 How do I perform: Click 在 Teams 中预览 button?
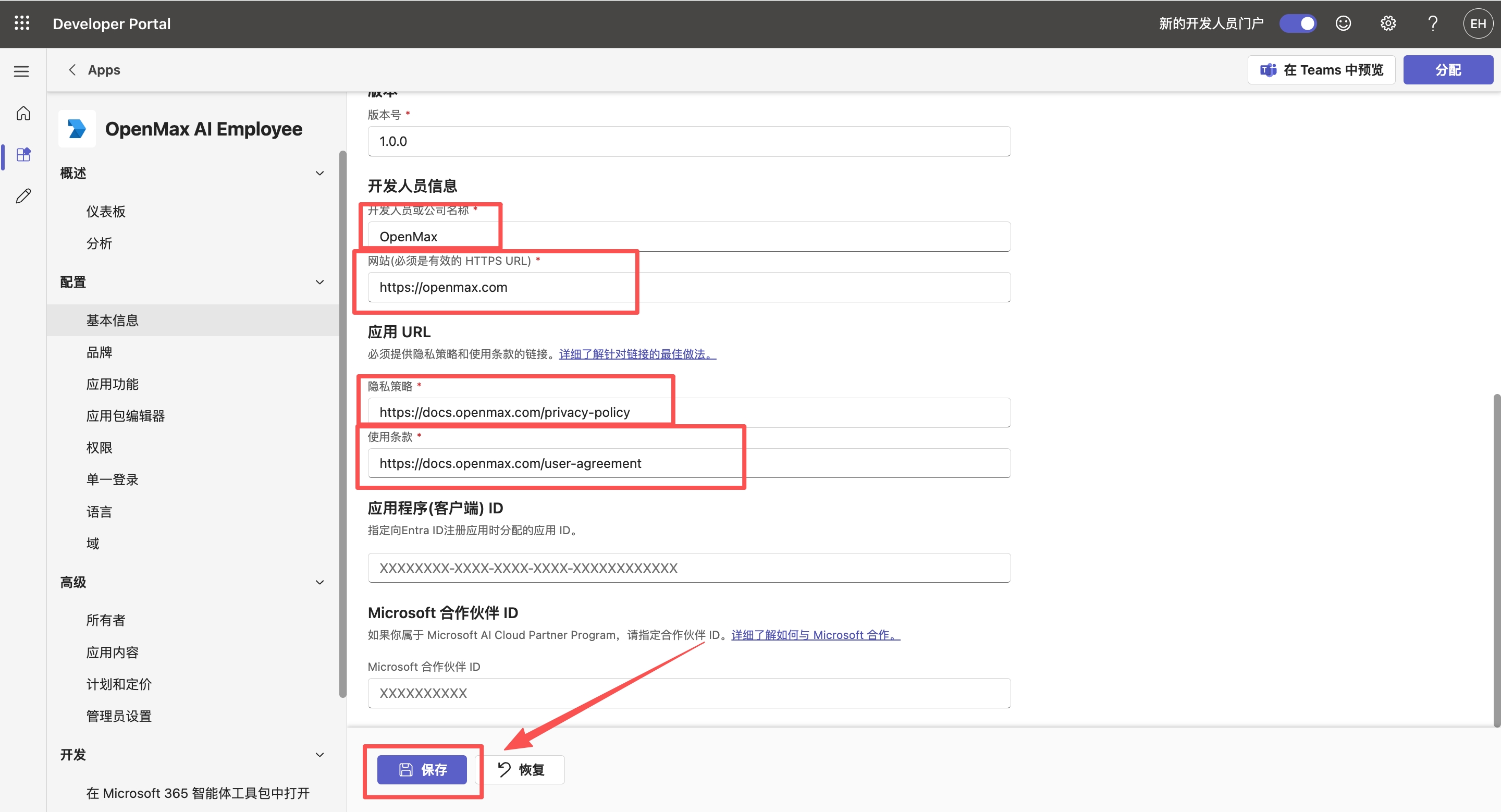1321,70
